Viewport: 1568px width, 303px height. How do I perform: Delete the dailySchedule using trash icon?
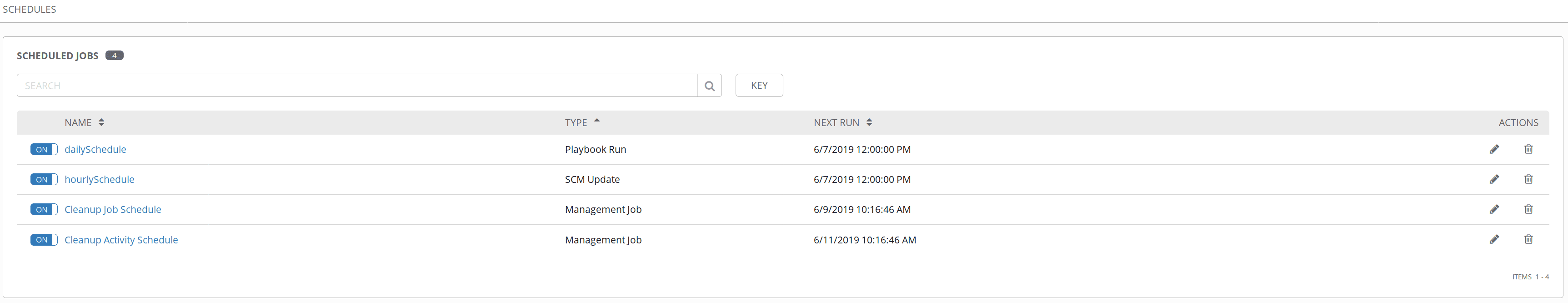(x=1528, y=149)
